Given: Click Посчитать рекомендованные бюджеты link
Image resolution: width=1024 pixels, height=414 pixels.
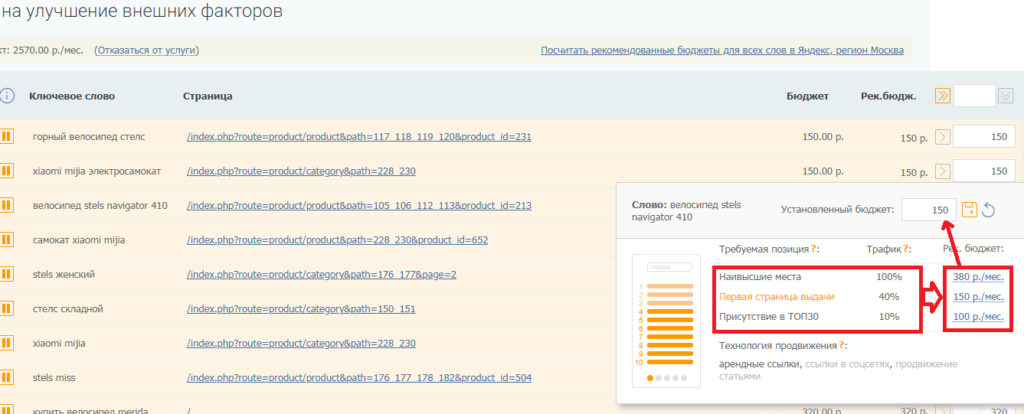Looking at the screenshot, I should click(x=722, y=50).
